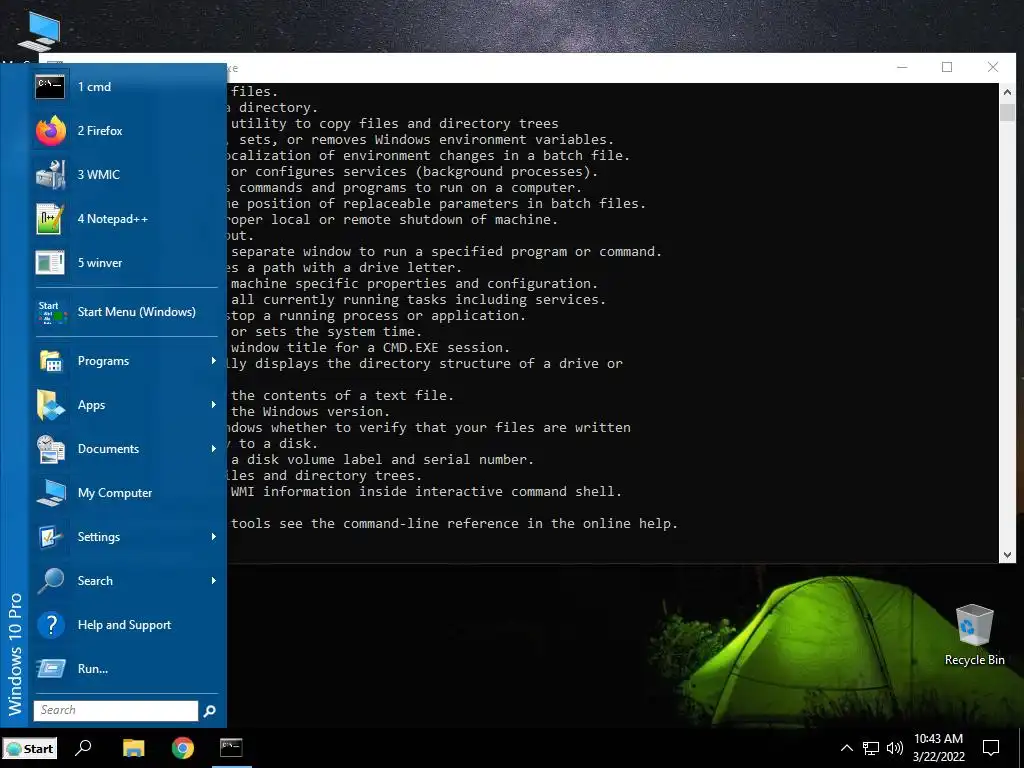Image resolution: width=1024 pixels, height=768 pixels.
Task: Click the Search magnifier icon in the start menu list
Action: (50, 581)
